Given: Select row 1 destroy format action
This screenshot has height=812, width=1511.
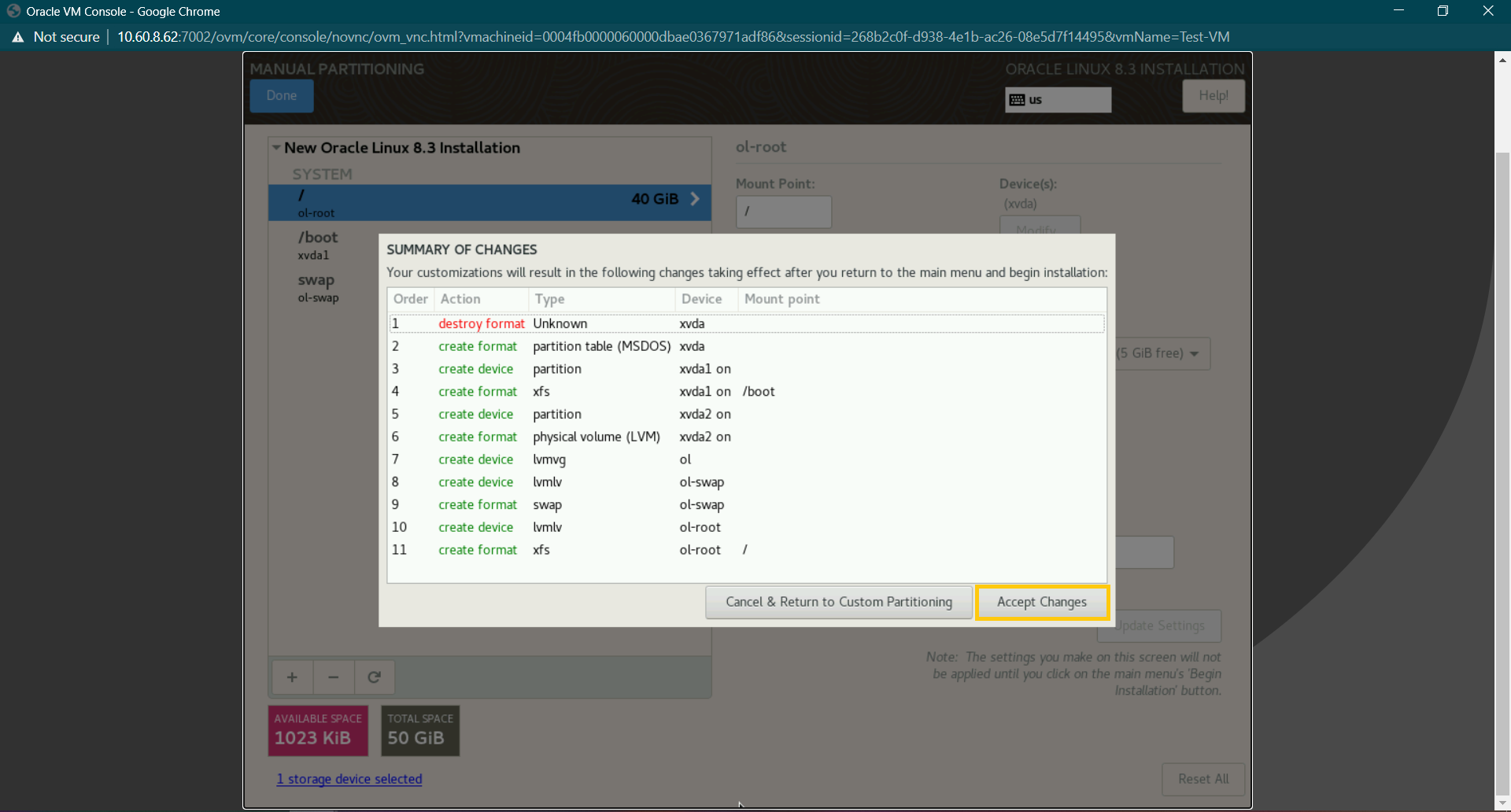Looking at the screenshot, I should [747, 323].
